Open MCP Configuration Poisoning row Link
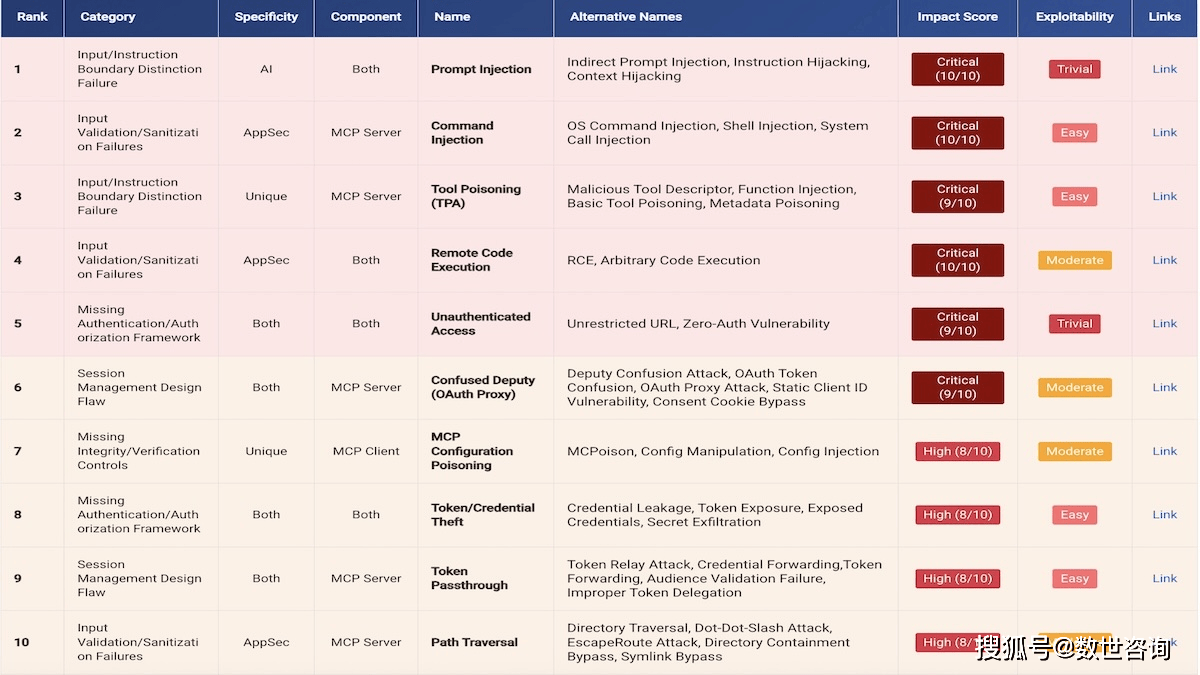Screen dimensions: 1200x675 pyautogui.click(x=1164, y=451)
